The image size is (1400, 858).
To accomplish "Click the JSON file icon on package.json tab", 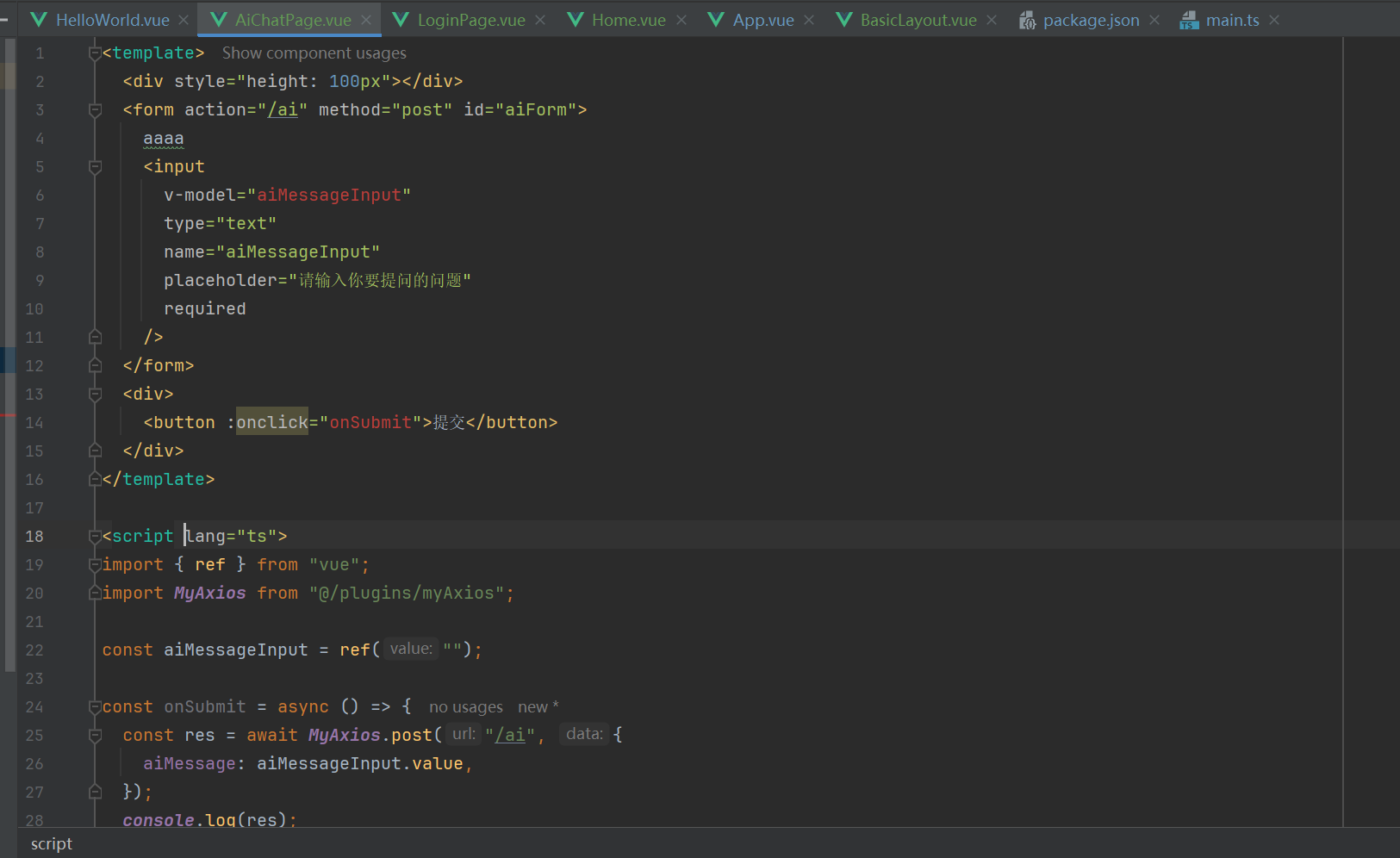I will click(x=1027, y=20).
